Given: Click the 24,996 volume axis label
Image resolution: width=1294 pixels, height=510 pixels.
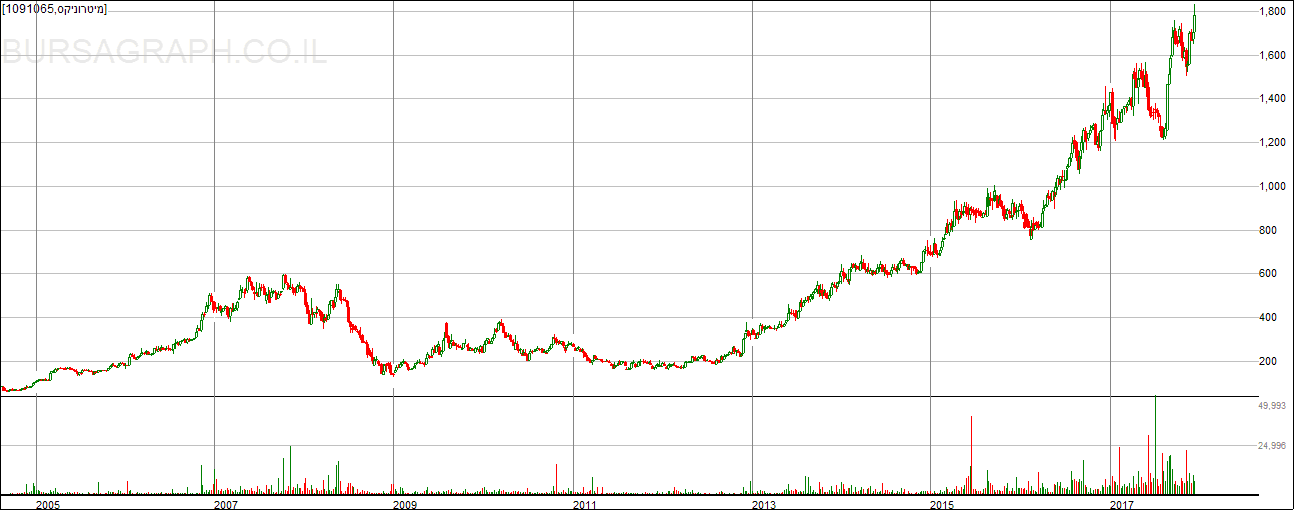Looking at the screenshot, I should click(1271, 446).
